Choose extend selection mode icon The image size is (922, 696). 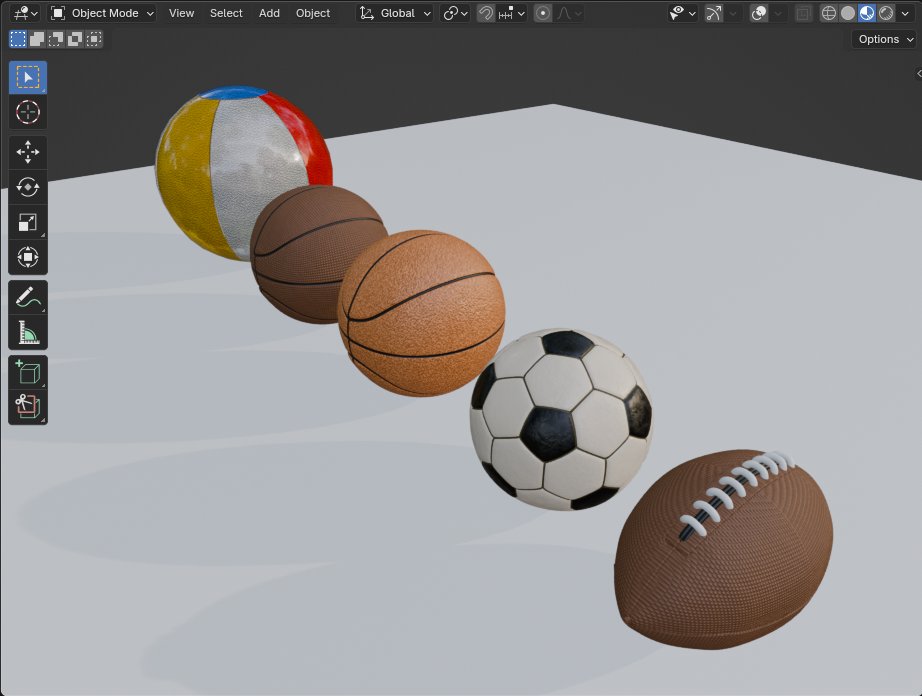(x=37, y=39)
